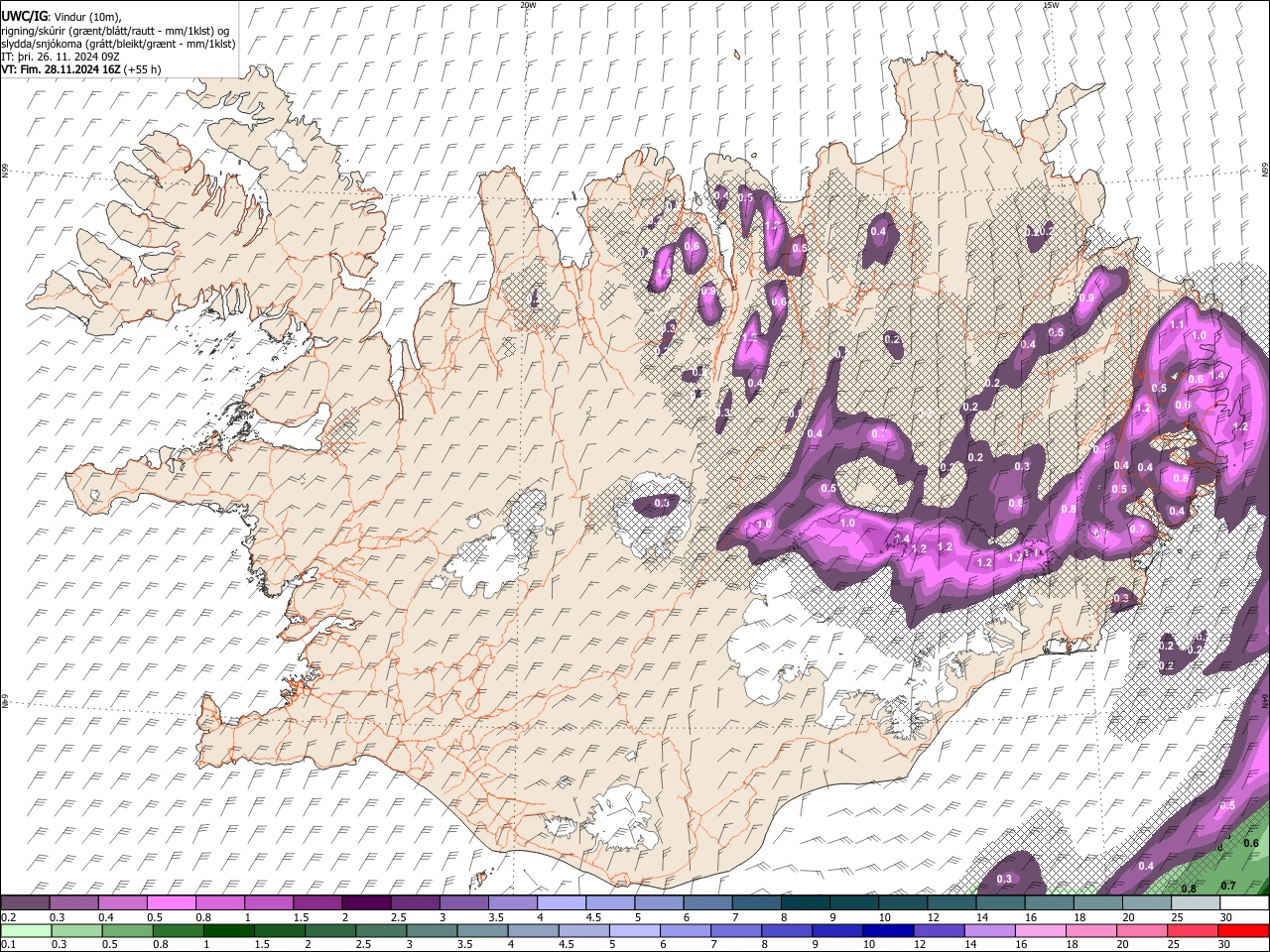Pick the bright pink snow swatch between 0.5 and 0.8

point(171,903)
